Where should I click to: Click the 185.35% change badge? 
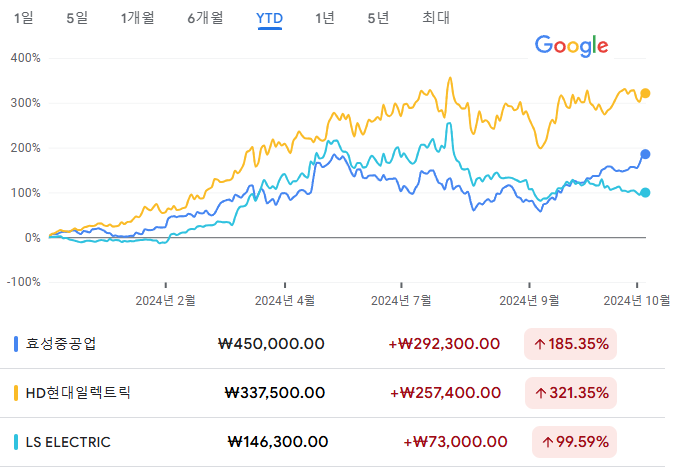(570, 344)
